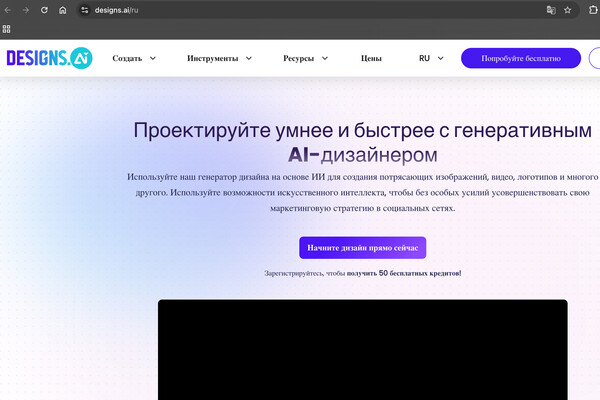This screenshot has height=400, width=600.
Task: Expand the Создать dropdown menu
Action: pos(134,58)
